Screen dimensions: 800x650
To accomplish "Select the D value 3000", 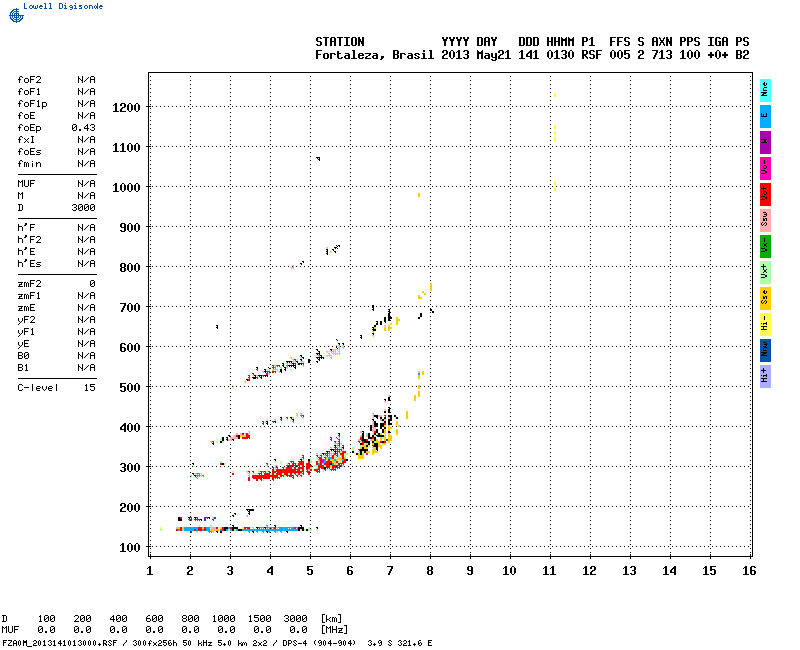I will click(83, 208).
